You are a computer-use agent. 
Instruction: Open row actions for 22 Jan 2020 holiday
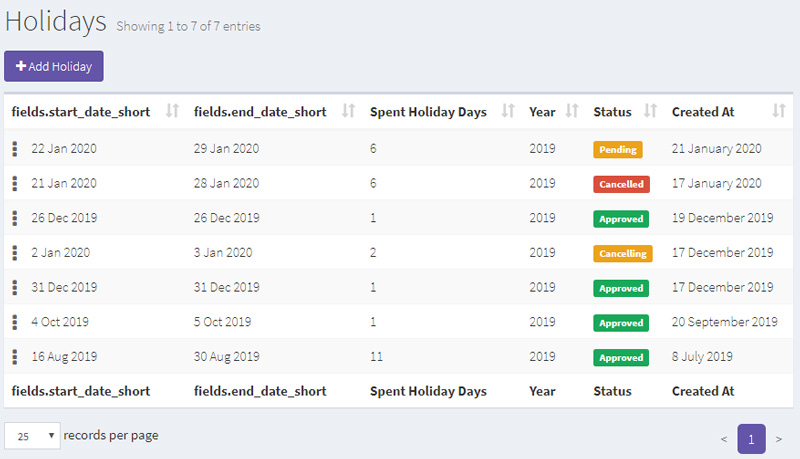(x=15, y=148)
